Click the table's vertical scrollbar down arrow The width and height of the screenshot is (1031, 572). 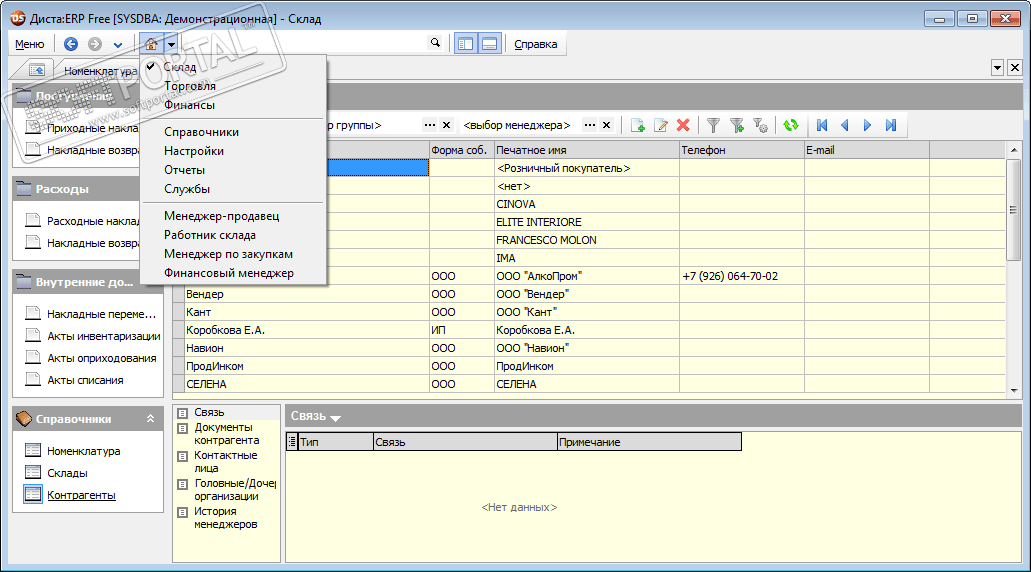1015,390
